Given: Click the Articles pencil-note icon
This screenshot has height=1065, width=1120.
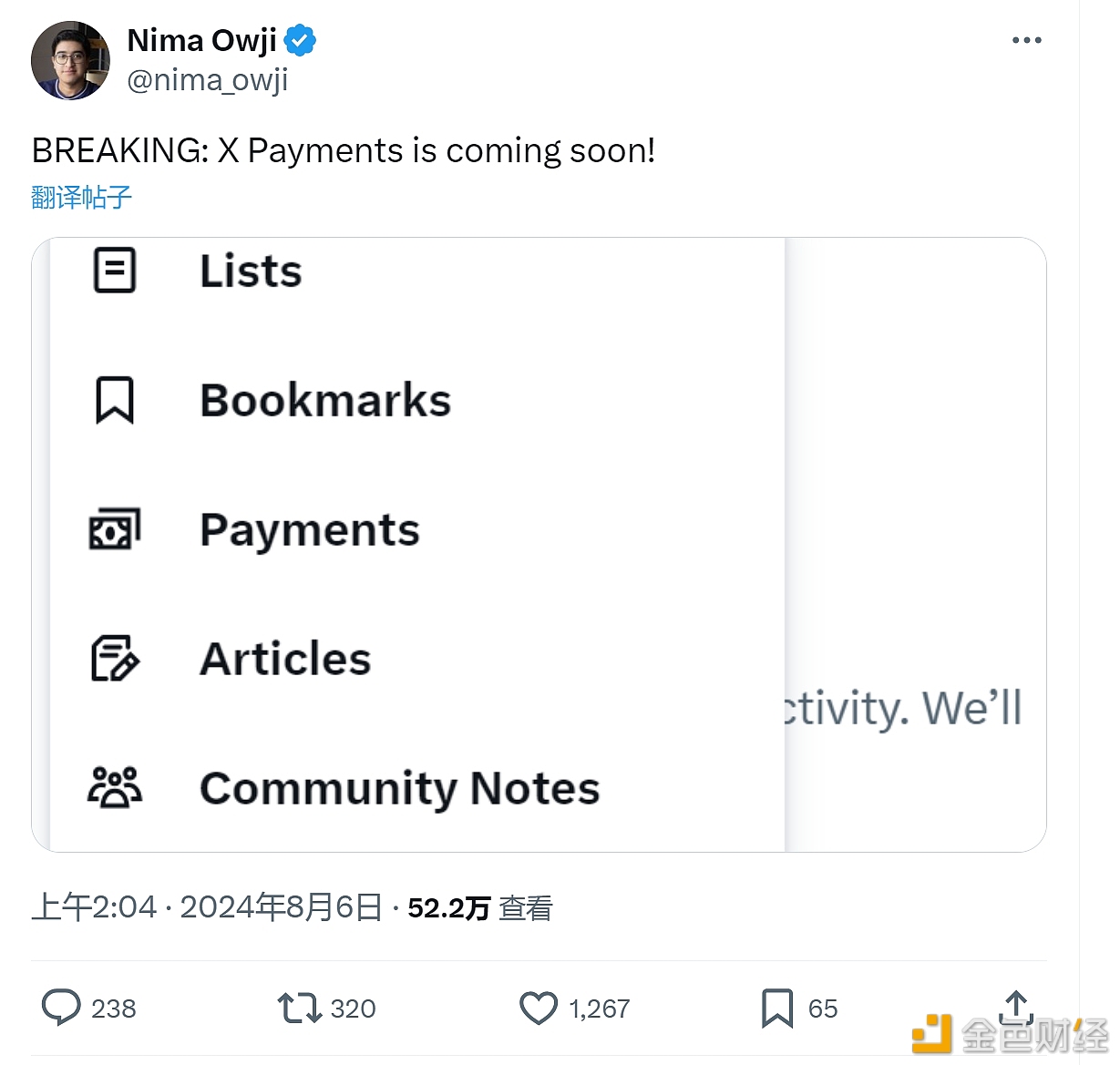Looking at the screenshot, I should tap(115, 659).
